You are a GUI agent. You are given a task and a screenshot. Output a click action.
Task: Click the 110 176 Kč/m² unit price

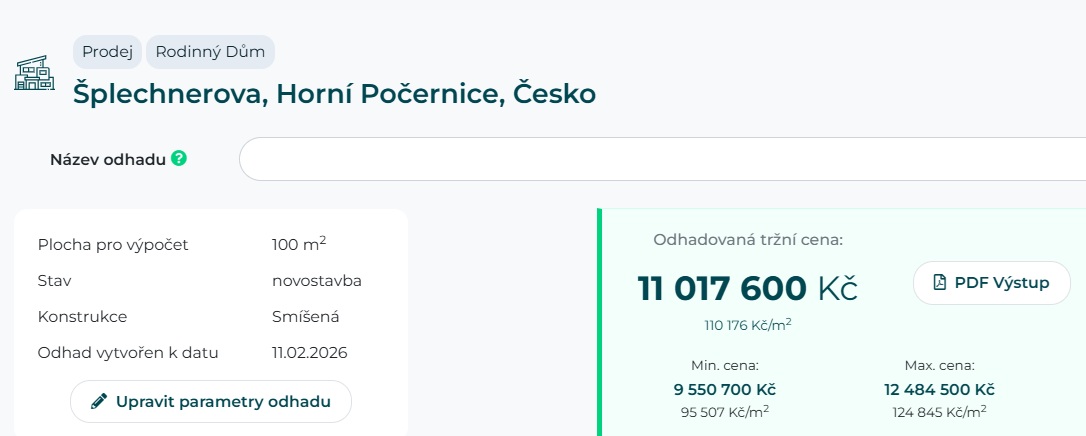tap(747, 324)
